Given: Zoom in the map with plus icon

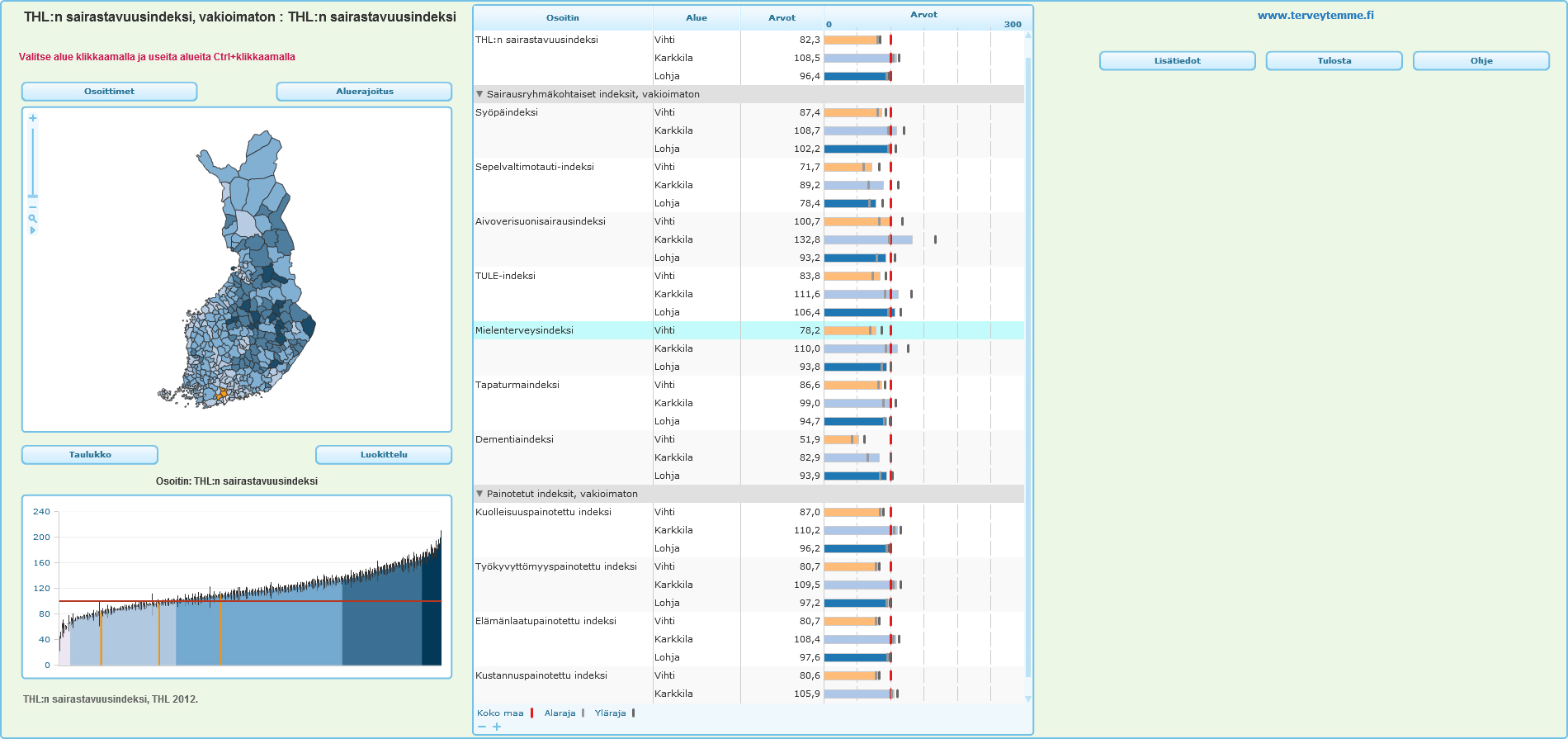Looking at the screenshot, I should 33,118.
